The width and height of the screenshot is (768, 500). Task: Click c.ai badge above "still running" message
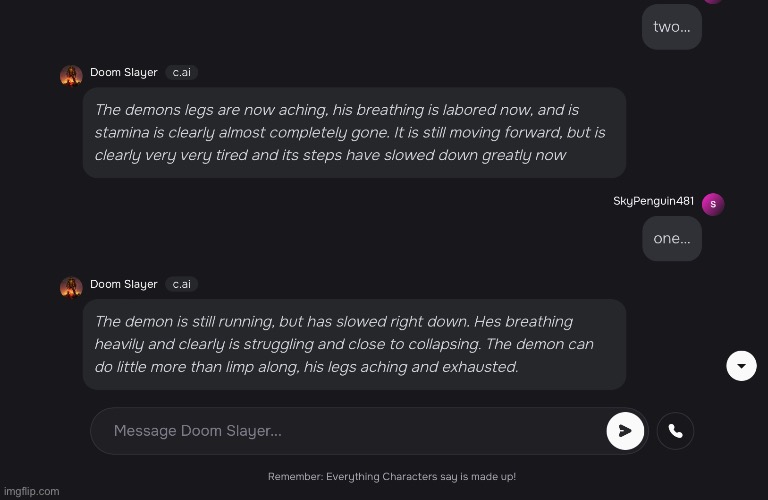pyautogui.click(x=181, y=285)
